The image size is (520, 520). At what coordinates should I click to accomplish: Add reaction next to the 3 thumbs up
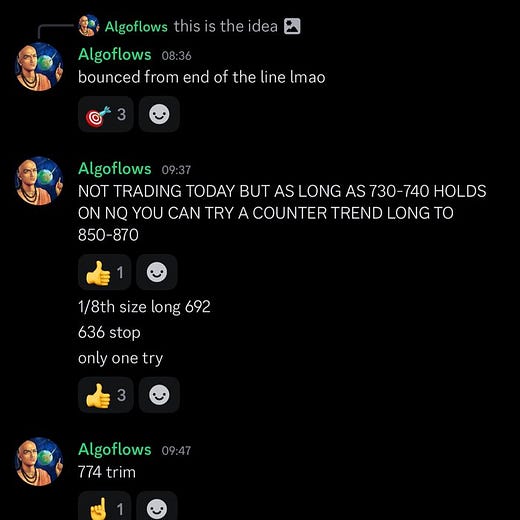tap(159, 395)
